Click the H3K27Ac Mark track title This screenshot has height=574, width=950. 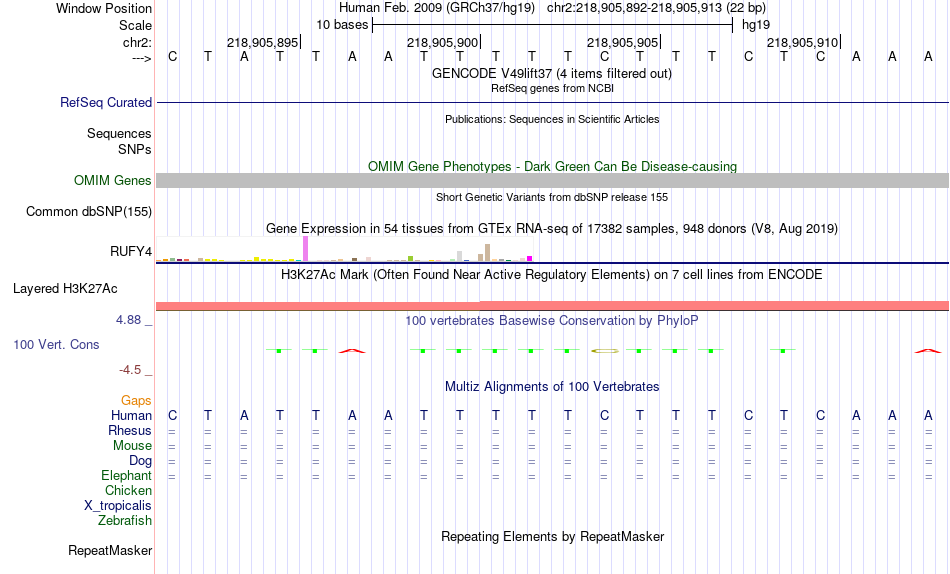(x=552, y=275)
